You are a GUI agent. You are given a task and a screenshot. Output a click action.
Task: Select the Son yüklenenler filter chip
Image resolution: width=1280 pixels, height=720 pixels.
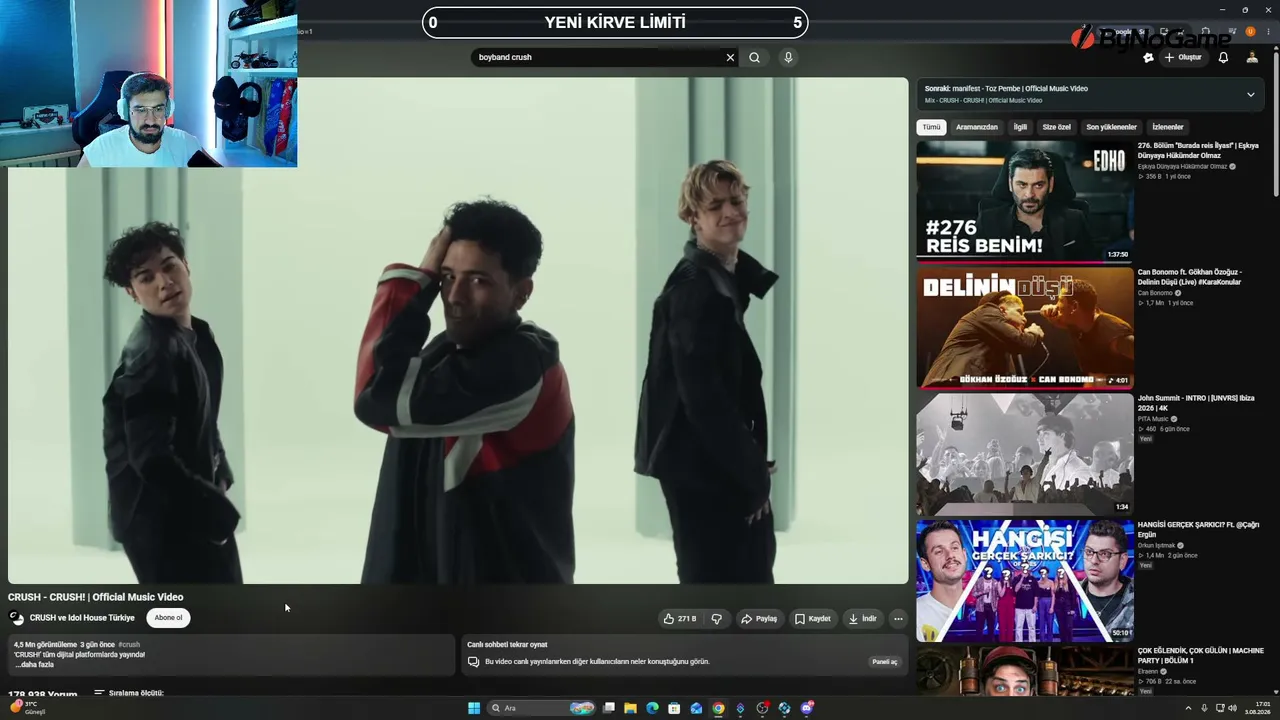tap(1111, 127)
